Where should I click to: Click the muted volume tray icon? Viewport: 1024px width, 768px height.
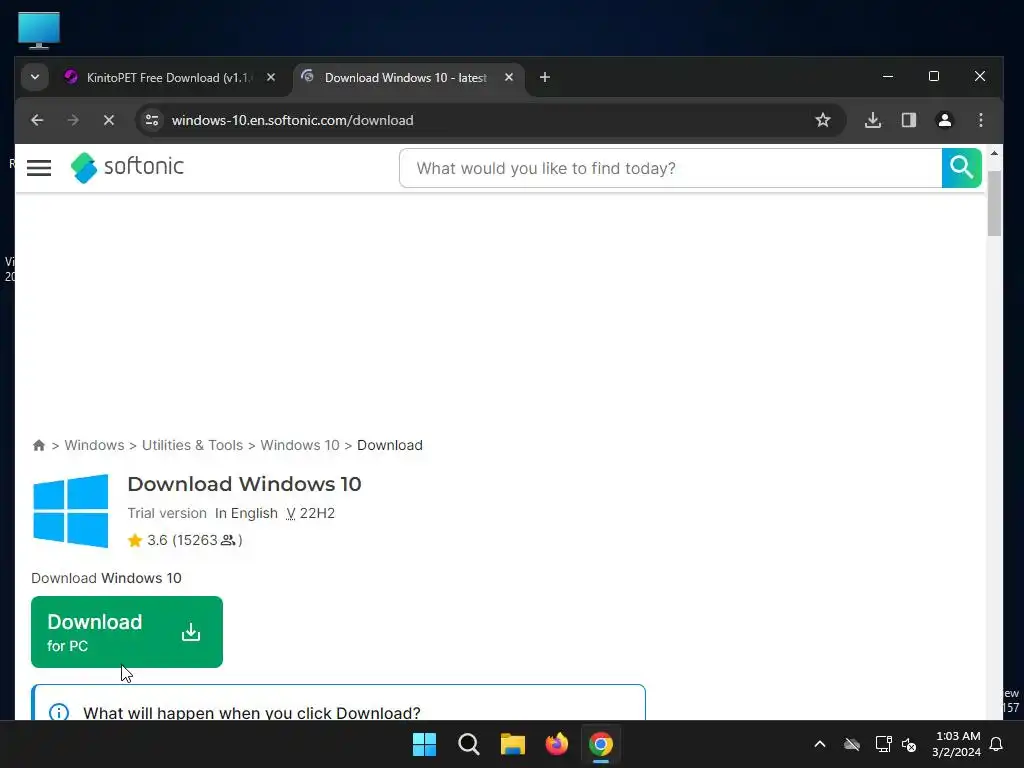pos(909,744)
